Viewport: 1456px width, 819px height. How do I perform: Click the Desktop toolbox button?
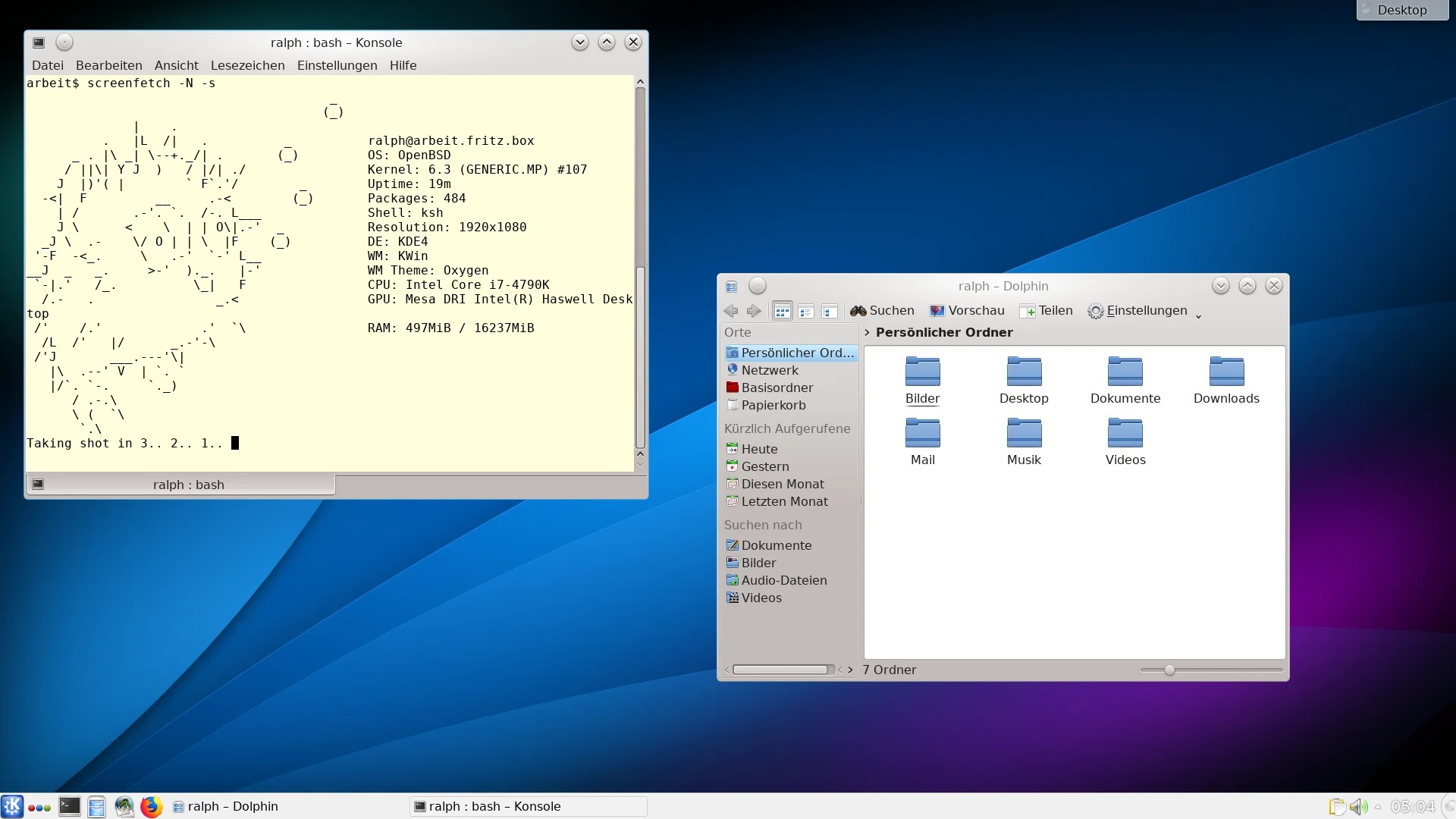coord(1402,10)
